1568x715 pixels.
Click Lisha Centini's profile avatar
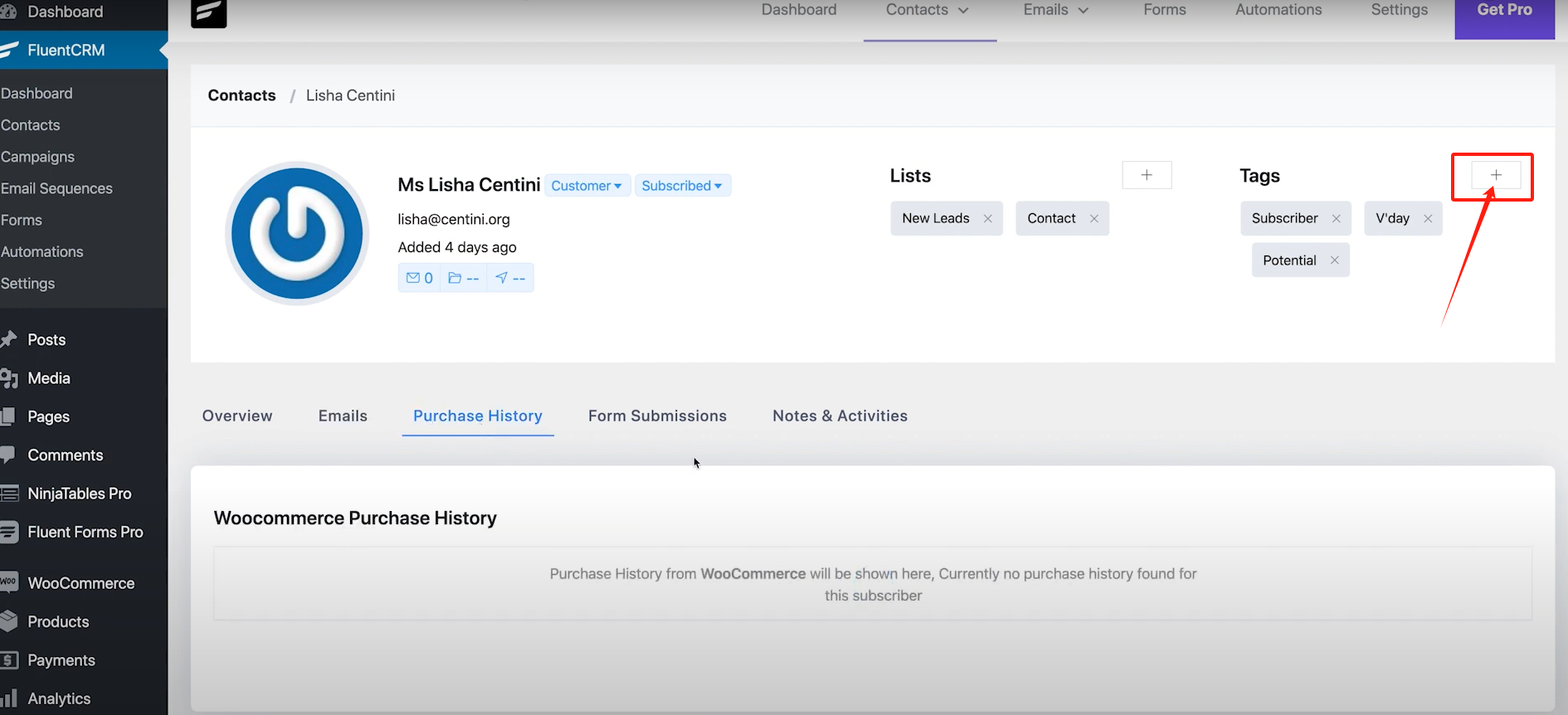(x=297, y=233)
